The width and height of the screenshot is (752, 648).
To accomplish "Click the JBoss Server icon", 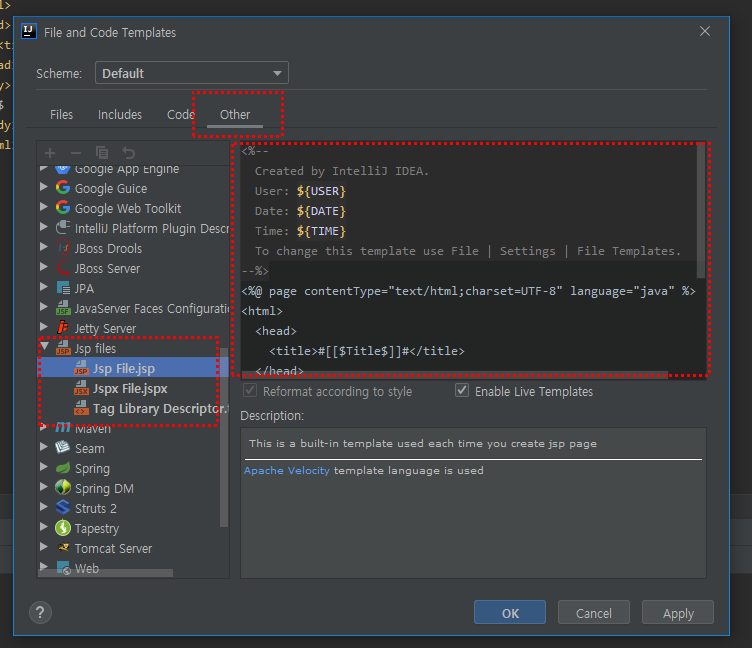I will pyautogui.click(x=63, y=268).
